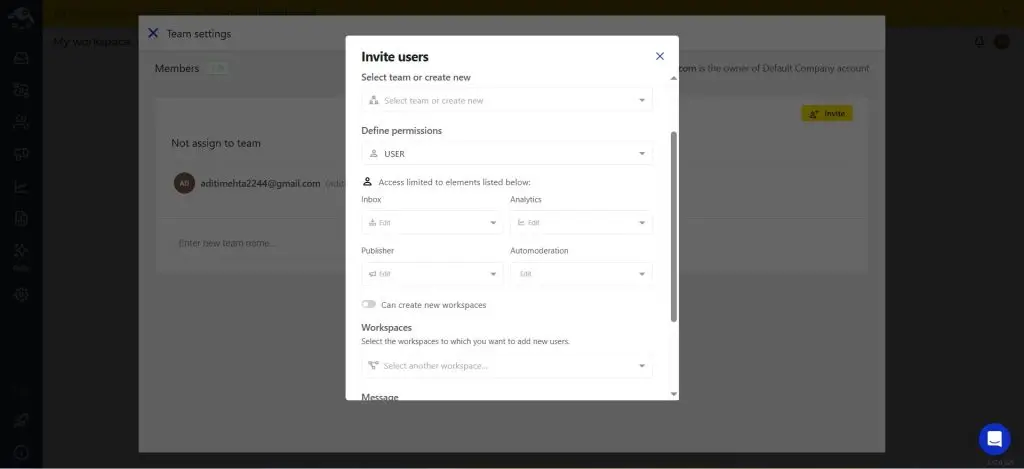Open the chat support bubble

[995, 439]
